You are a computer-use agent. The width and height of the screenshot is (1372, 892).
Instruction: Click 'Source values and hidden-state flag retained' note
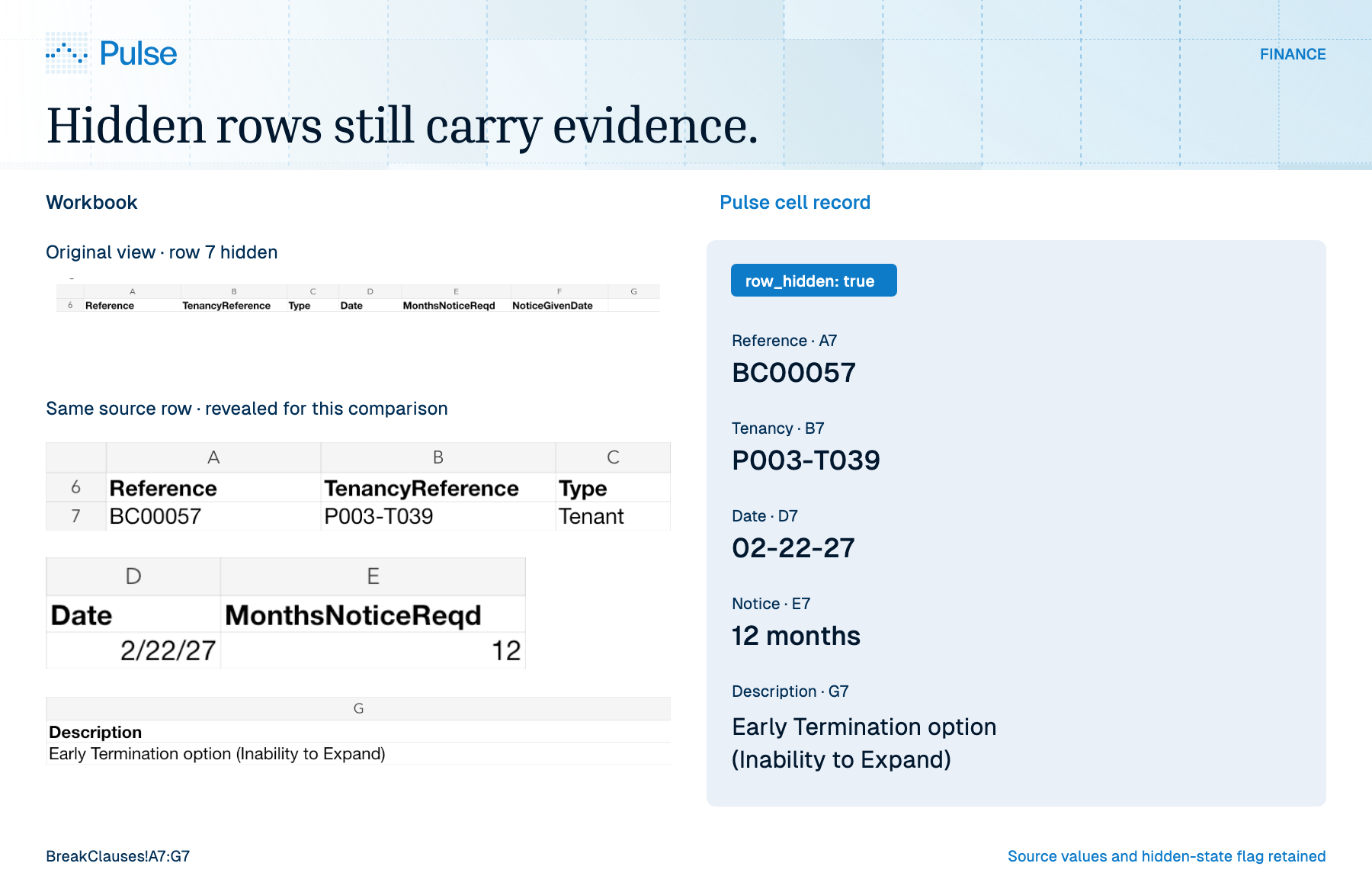(x=1166, y=856)
